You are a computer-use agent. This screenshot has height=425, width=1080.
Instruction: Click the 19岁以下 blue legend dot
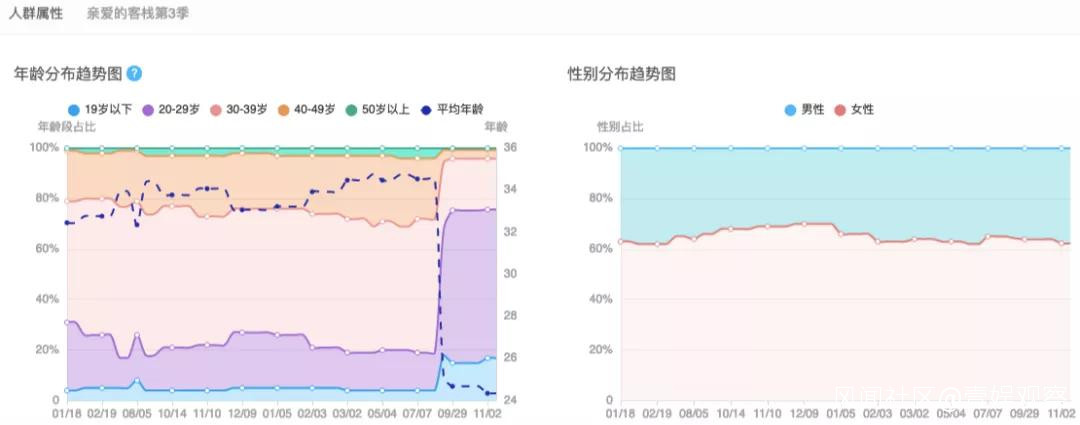click(74, 109)
